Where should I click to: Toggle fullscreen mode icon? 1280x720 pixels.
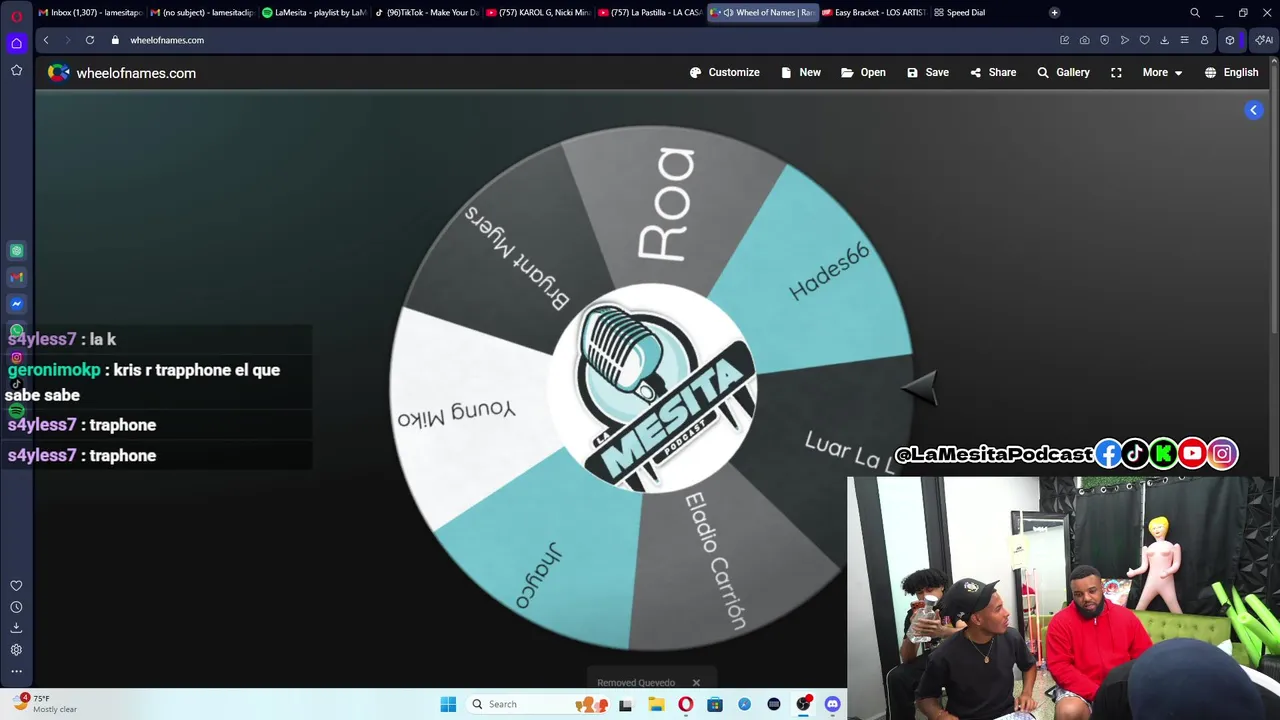(1116, 72)
